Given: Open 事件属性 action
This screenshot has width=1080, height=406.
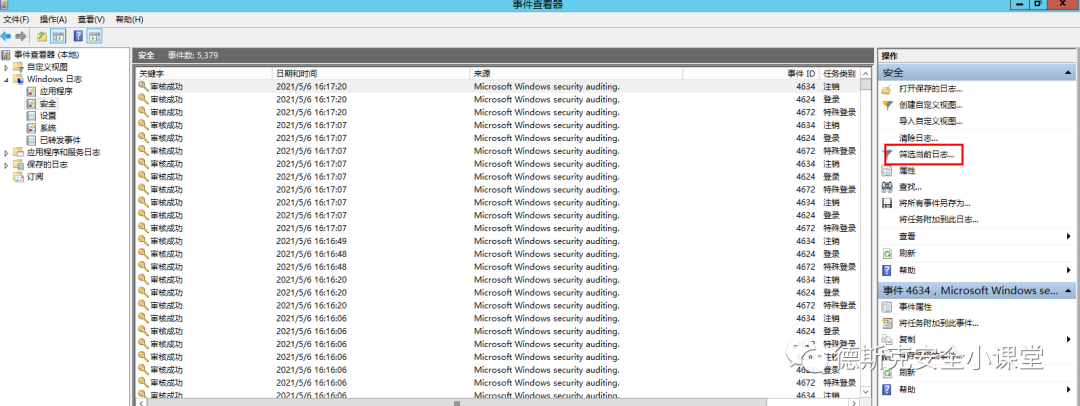Looking at the screenshot, I should tap(915, 307).
